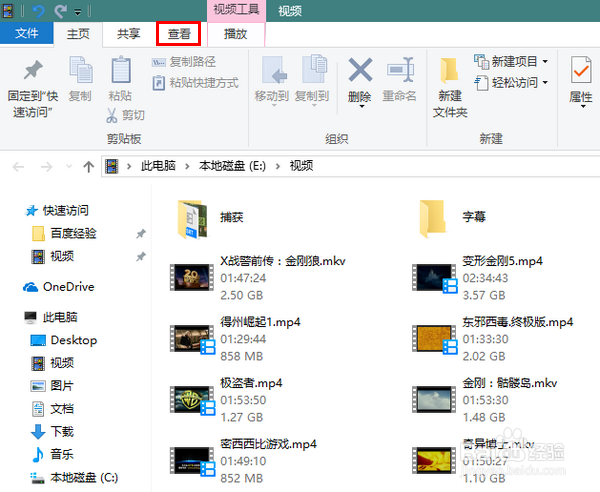
Task: Click the pin icon beside Quick Access 视频
Action: 141,257
